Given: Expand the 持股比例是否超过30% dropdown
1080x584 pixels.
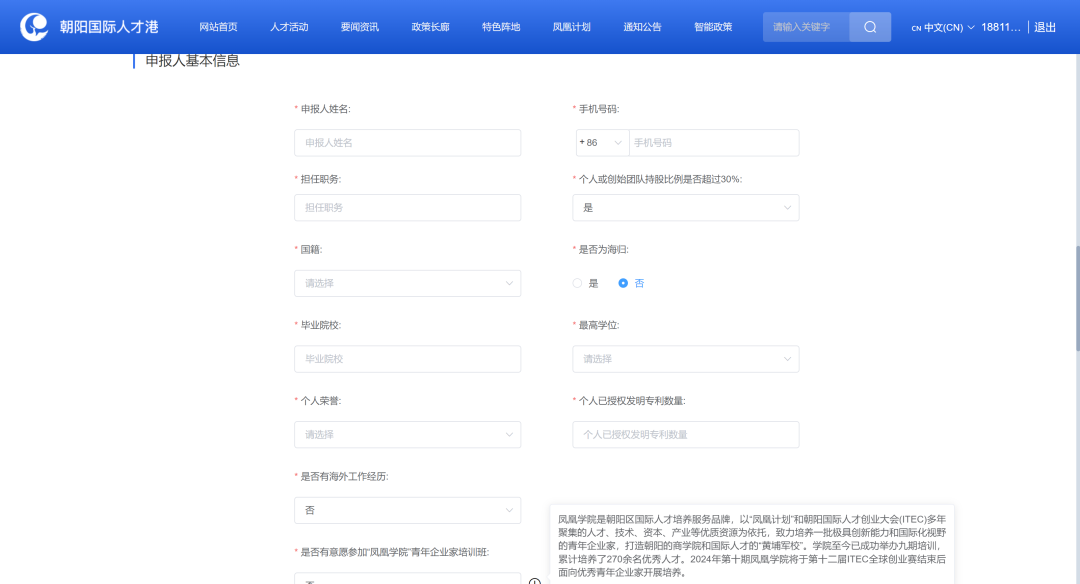Looking at the screenshot, I should [x=686, y=208].
